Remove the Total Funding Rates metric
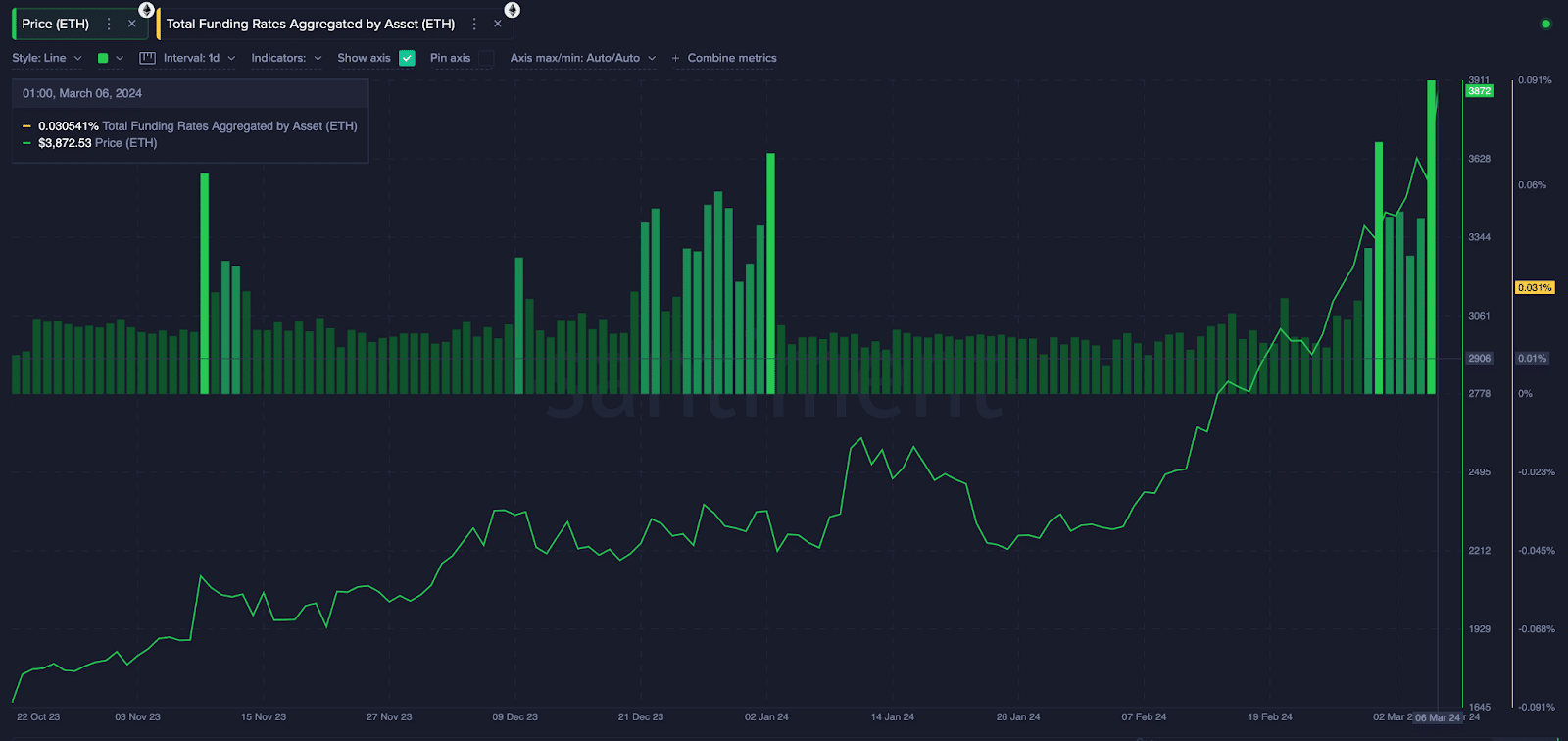Screen dimensions: 1568x741 (x=497, y=24)
